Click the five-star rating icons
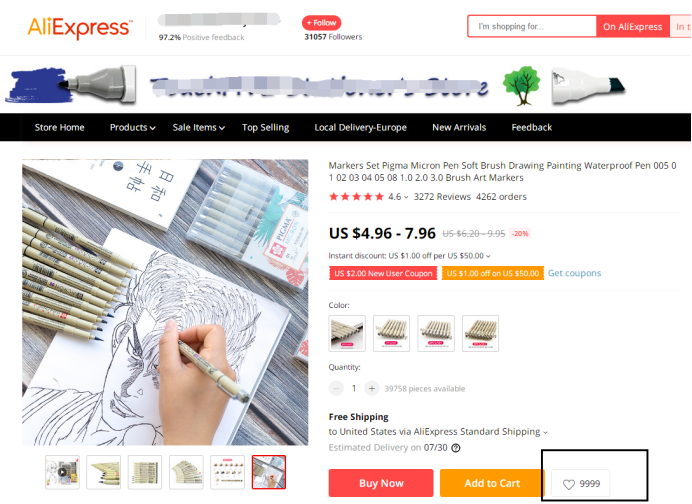Viewport: 692px width, 504px height. click(x=357, y=197)
